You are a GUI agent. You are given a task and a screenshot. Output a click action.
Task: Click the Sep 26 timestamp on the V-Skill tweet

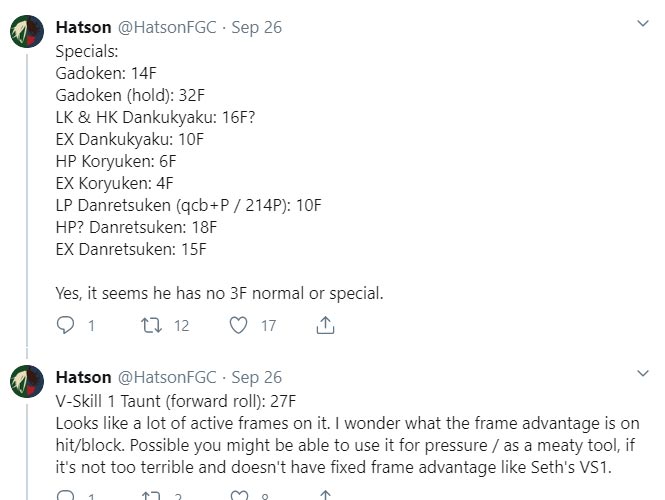256,377
